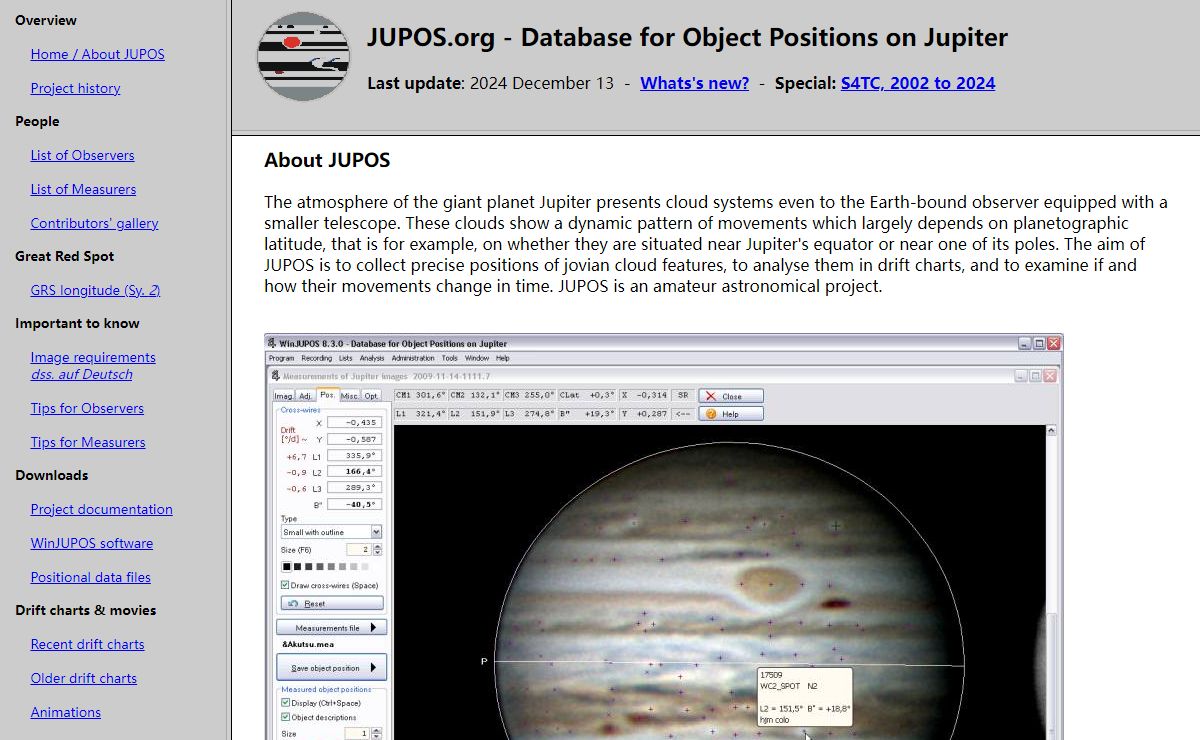1200x740 pixels.
Task: Select the Misc. tab in WinJUPOS screenshot
Action: tap(350, 396)
